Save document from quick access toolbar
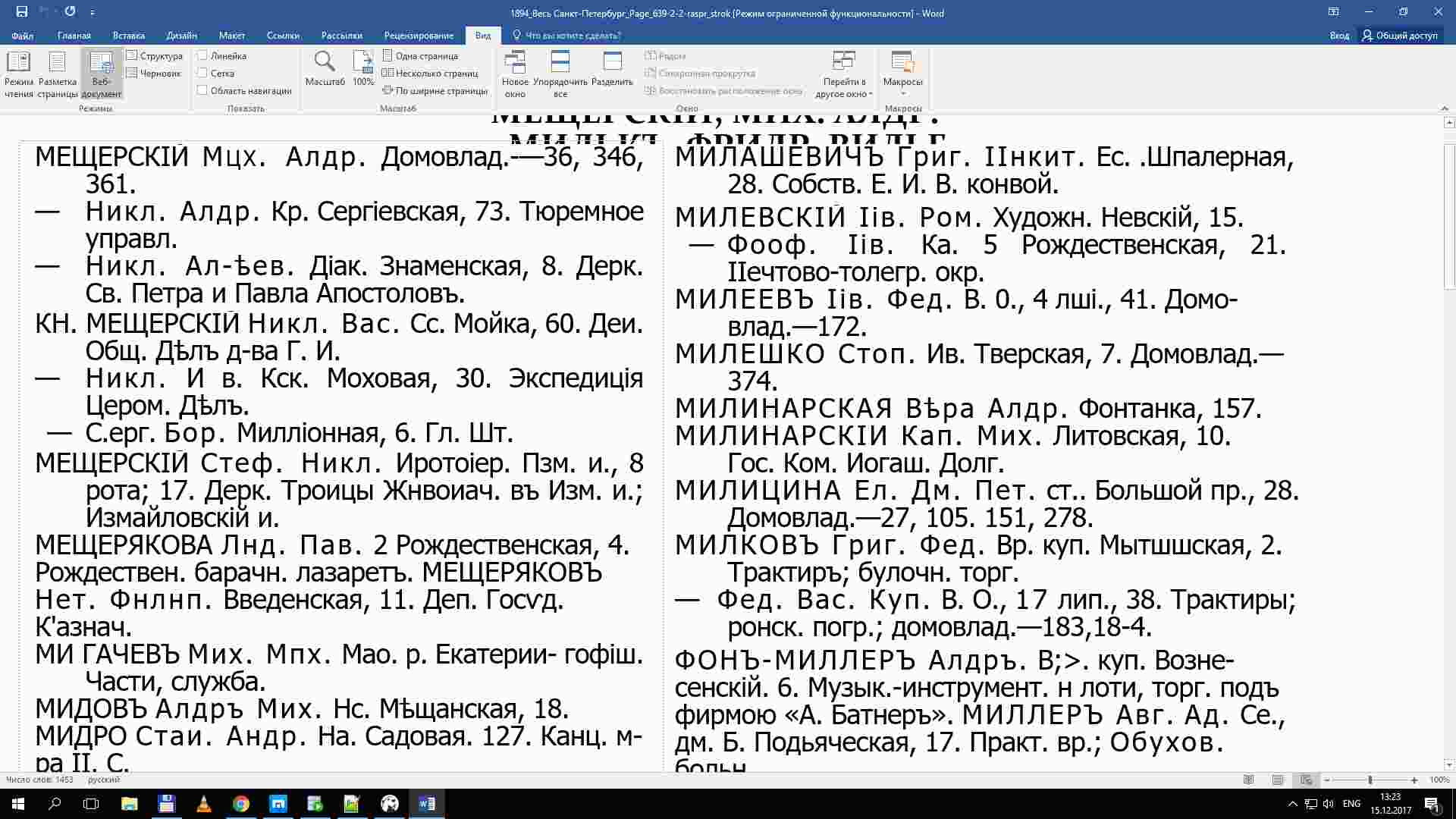 22,12
